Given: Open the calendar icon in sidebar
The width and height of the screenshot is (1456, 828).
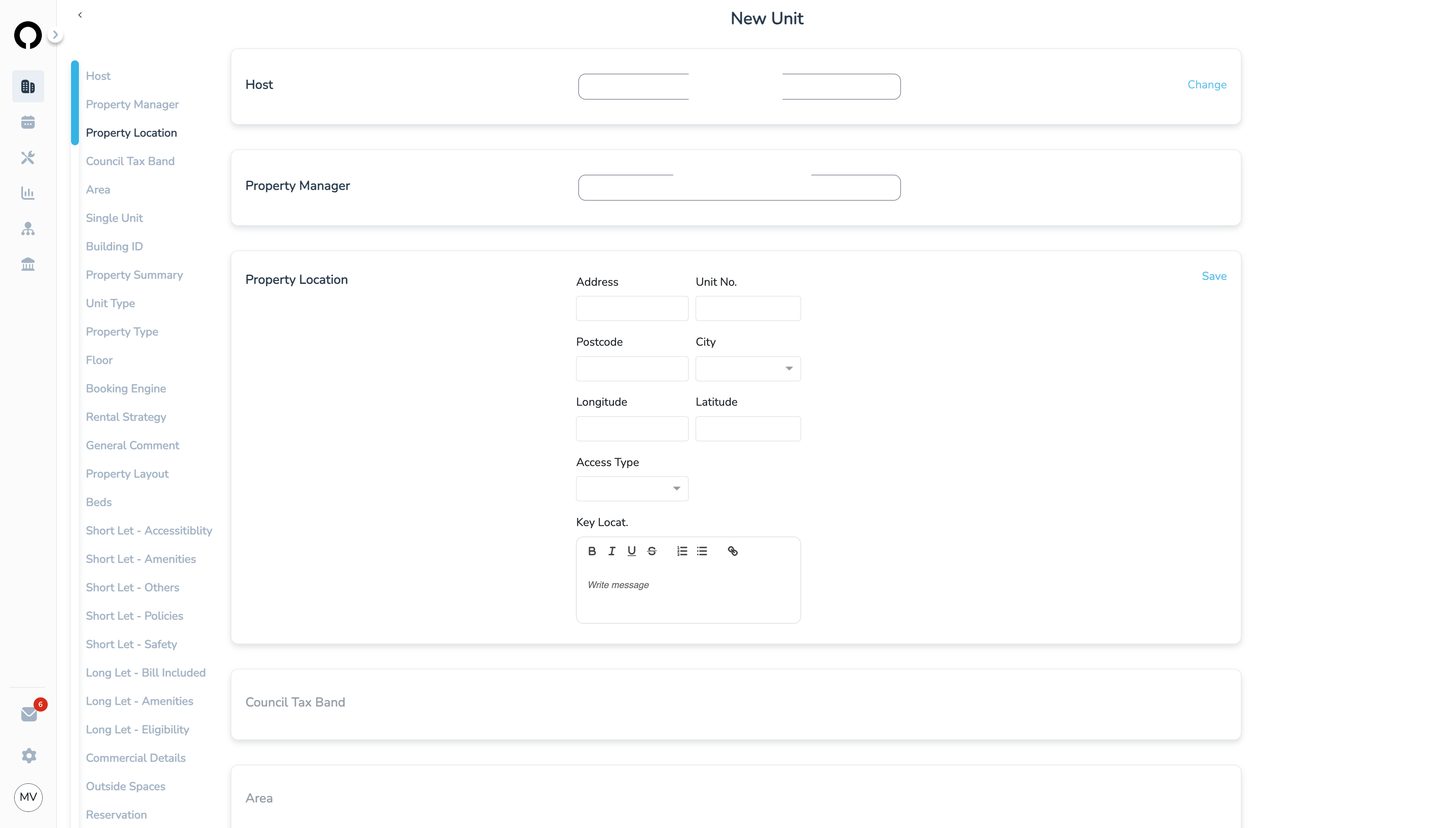Looking at the screenshot, I should [28, 122].
